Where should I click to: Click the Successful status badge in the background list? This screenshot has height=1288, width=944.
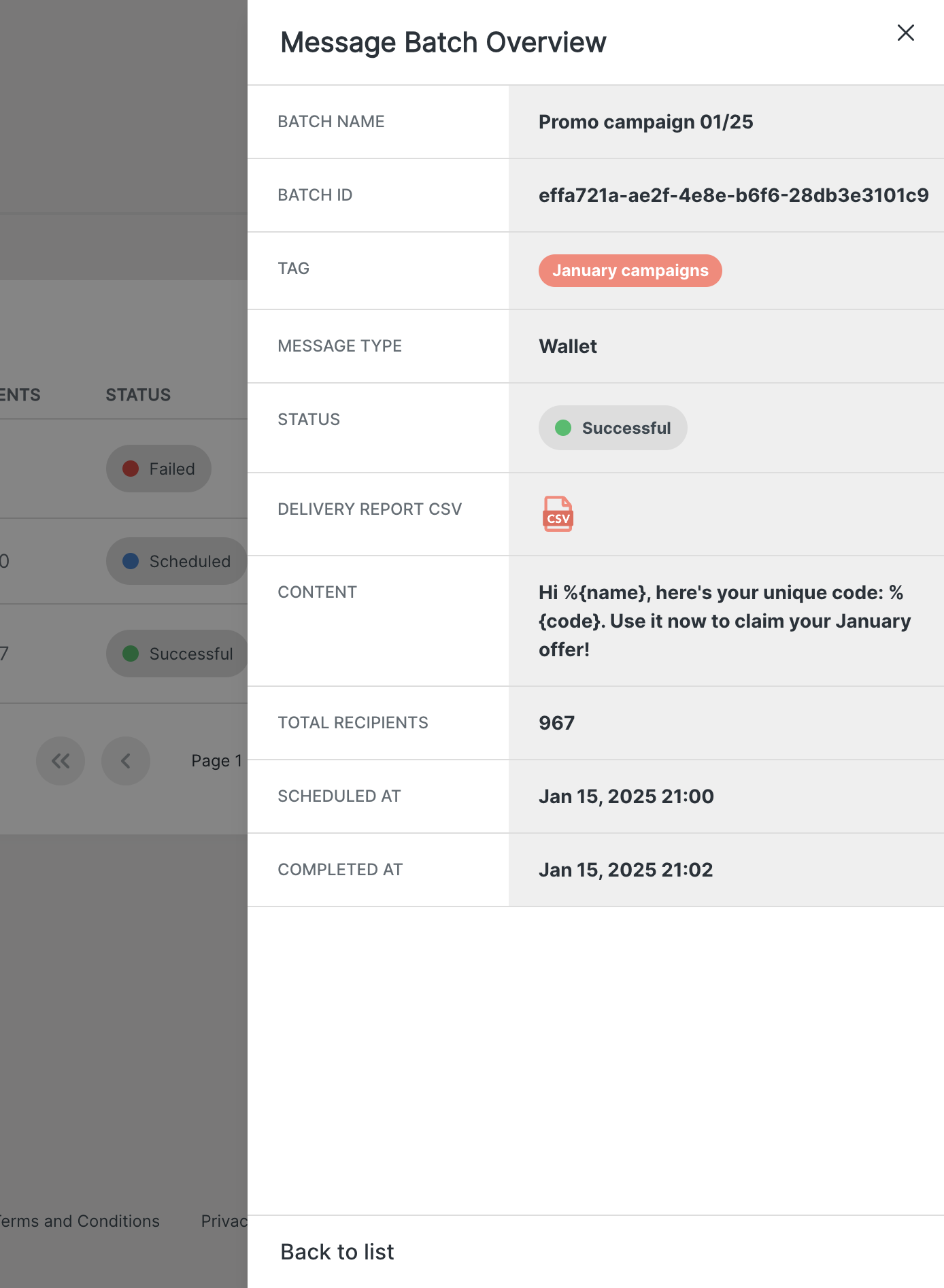pyautogui.click(x=177, y=654)
